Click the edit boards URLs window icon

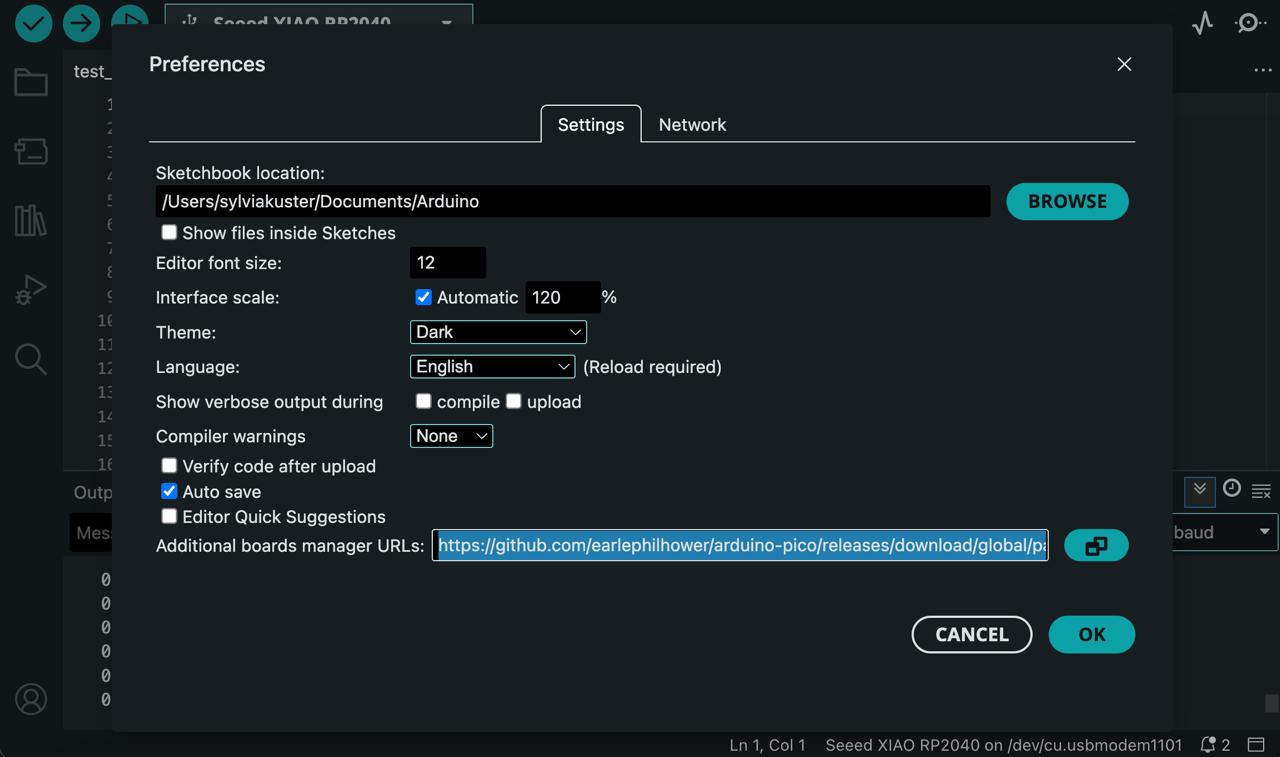click(1096, 546)
